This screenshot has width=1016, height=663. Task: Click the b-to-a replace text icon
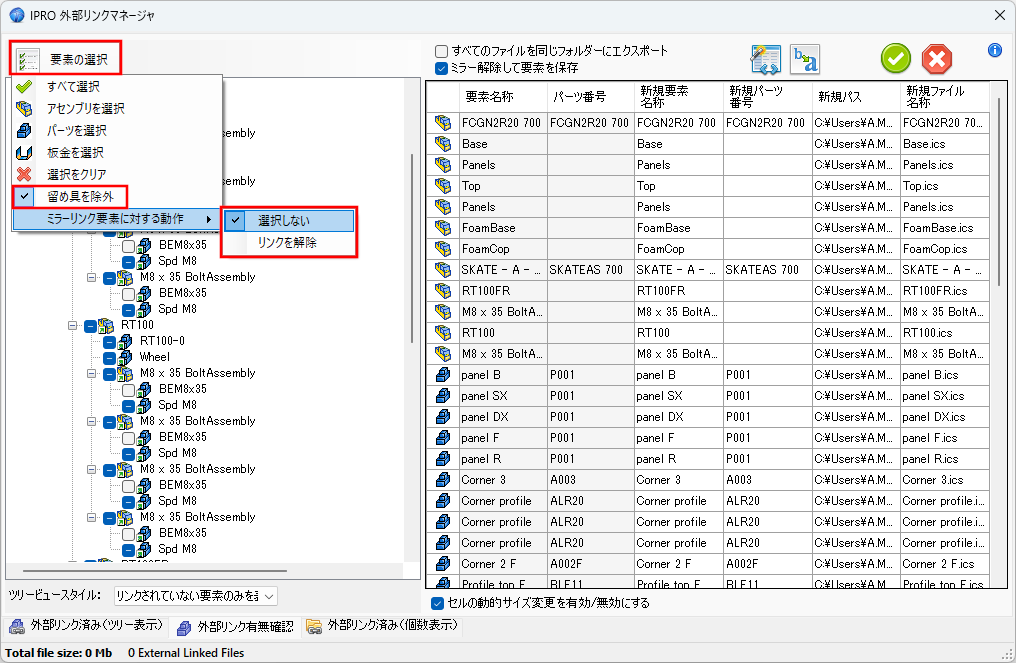(805, 60)
